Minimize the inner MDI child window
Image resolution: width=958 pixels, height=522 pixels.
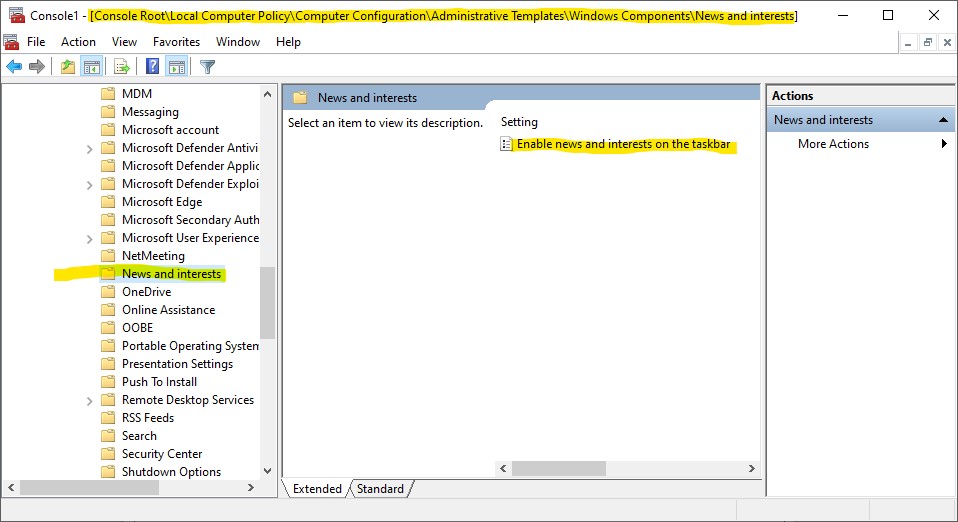[908, 42]
